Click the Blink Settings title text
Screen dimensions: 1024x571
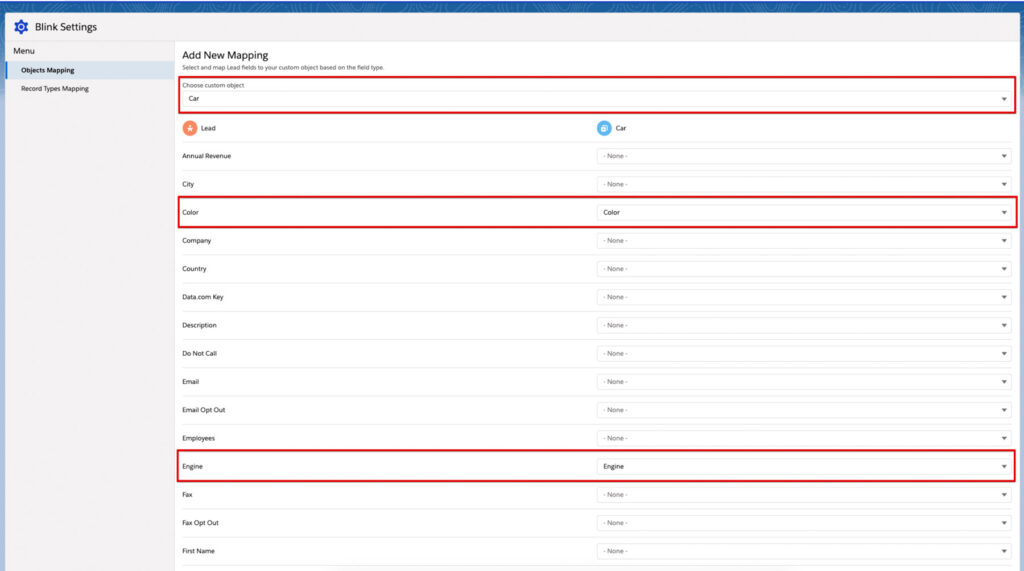[x=66, y=27]
